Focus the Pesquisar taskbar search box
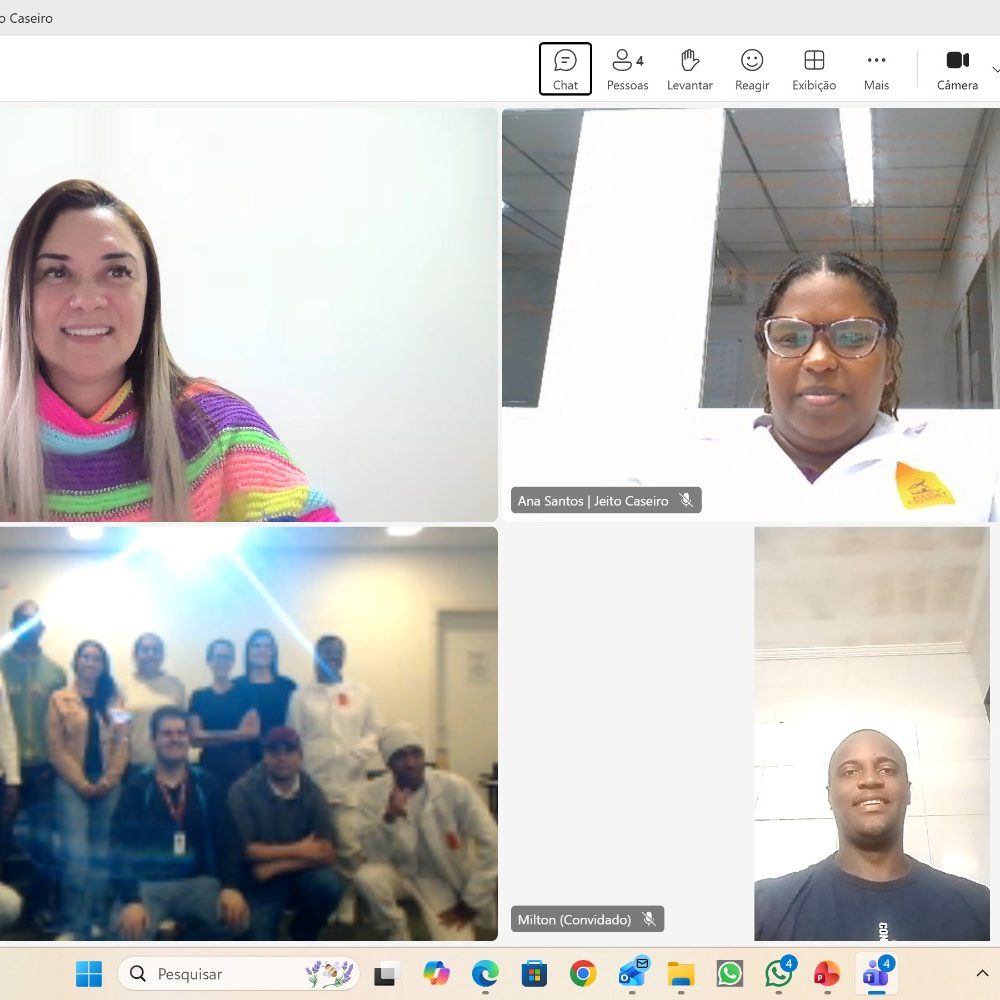Screen dimensions: 1000x1000 pos(239,974)
